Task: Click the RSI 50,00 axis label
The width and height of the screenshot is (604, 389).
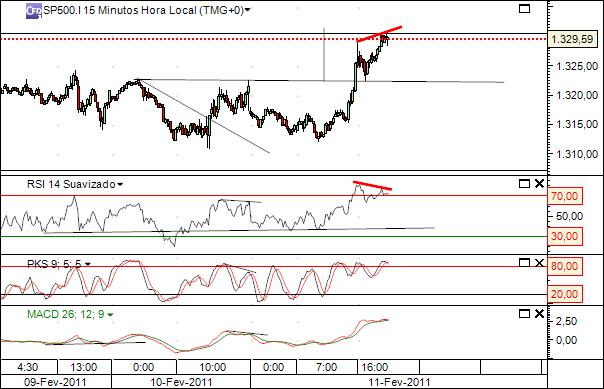Action: pyautogui.click(x=569, y=216)
